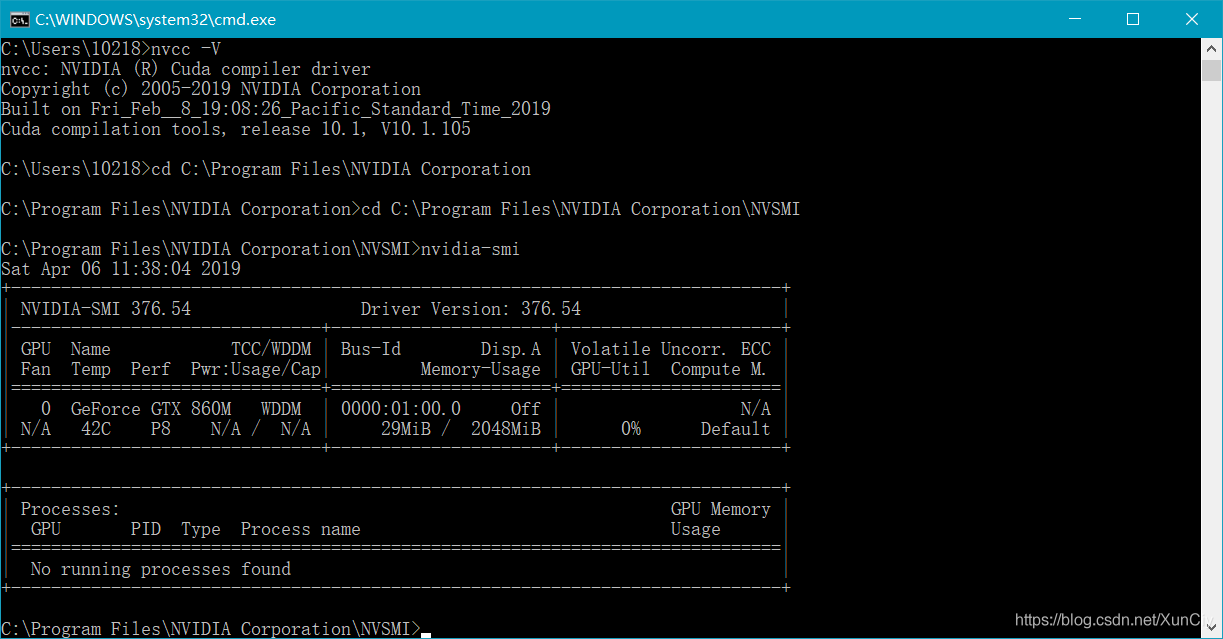Click the 'nvcc: NVIDIA (R) Cuda compiler driver' line
The height and width of the screenshot is (639, 1223).
[186, 69]
